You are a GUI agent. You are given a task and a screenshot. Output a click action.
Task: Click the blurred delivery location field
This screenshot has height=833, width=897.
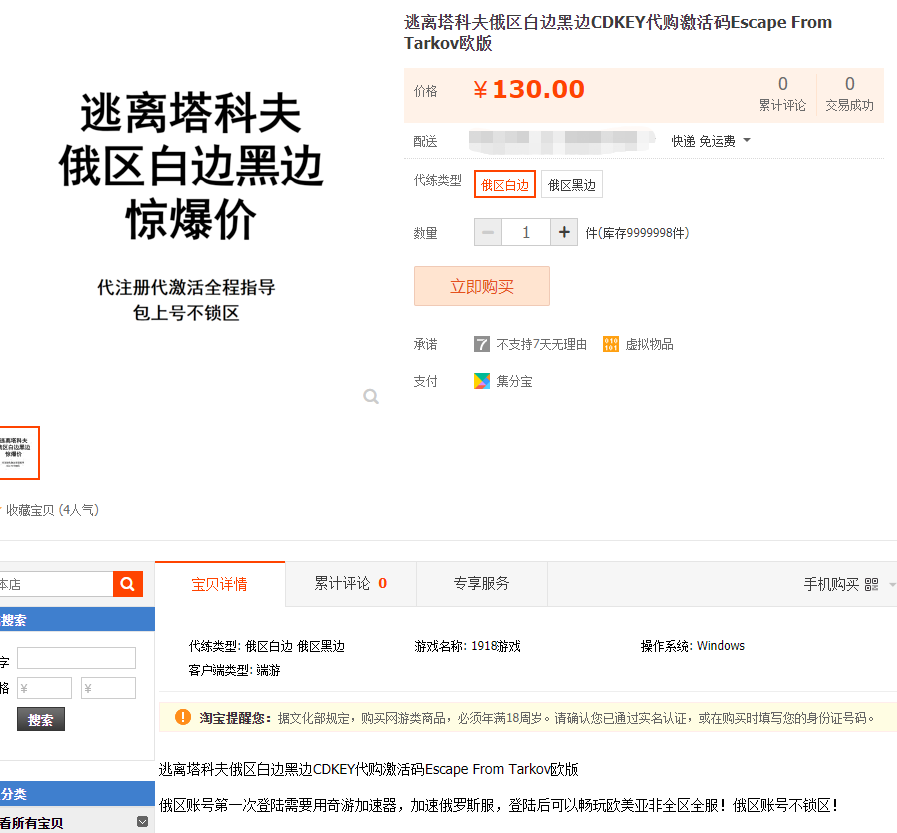562,141
